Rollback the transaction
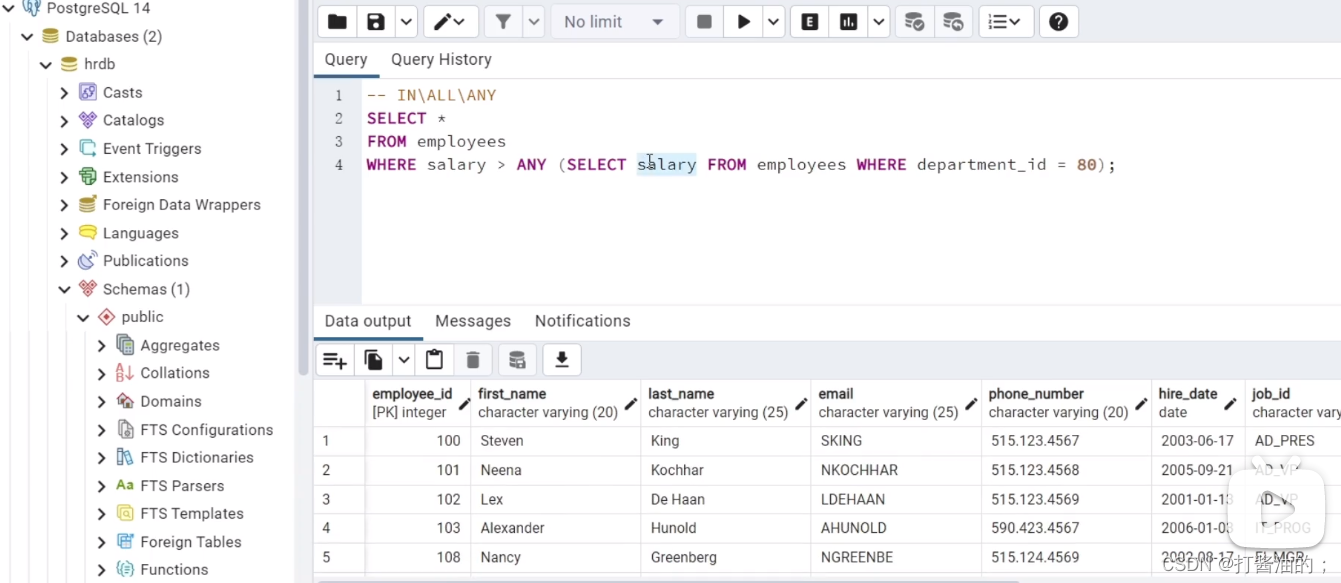Image resolution: width=1341 pixels, height=583 pixels. 953,22
